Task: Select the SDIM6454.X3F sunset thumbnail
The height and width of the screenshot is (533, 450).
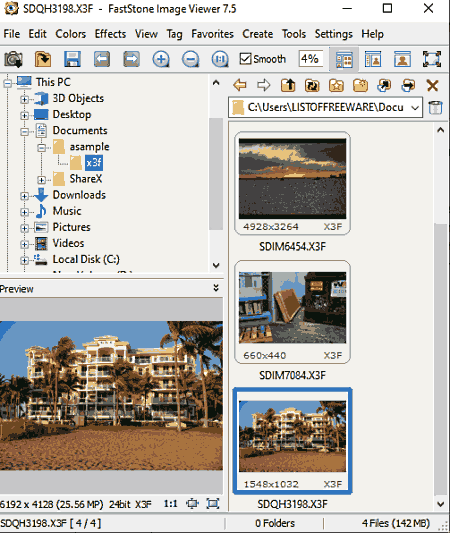Action: tap(292, 183)
